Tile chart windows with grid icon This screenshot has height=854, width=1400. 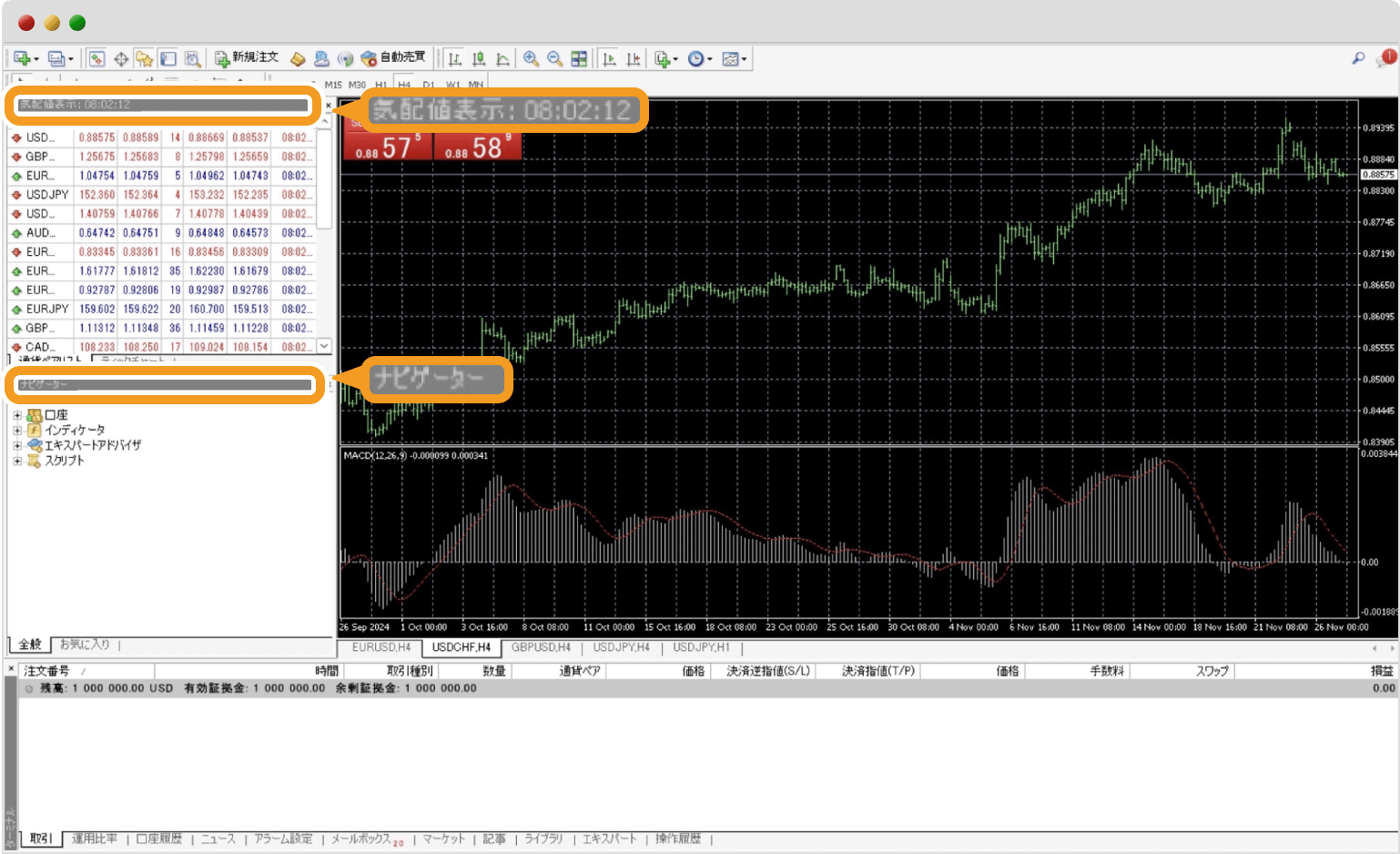coord(579,59)
